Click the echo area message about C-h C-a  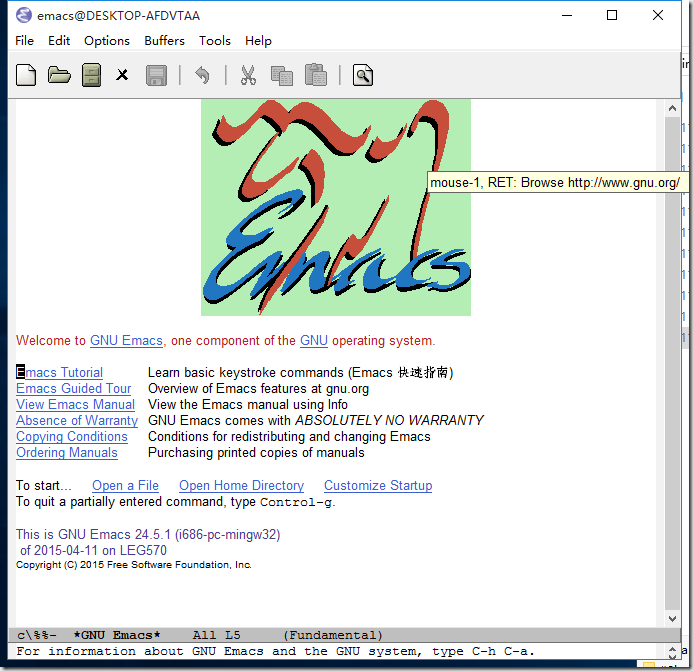(x=275, y=652)
